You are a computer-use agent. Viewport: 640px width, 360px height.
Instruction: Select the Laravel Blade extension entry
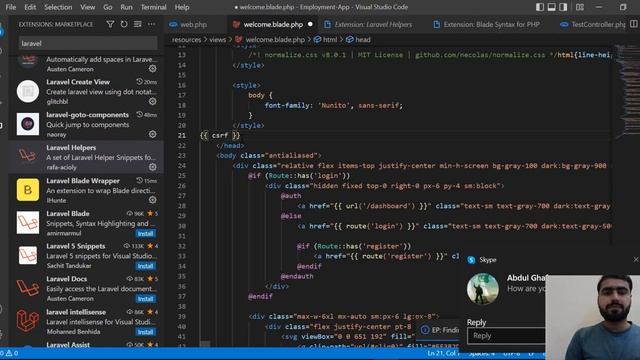[x=87, y=223]
